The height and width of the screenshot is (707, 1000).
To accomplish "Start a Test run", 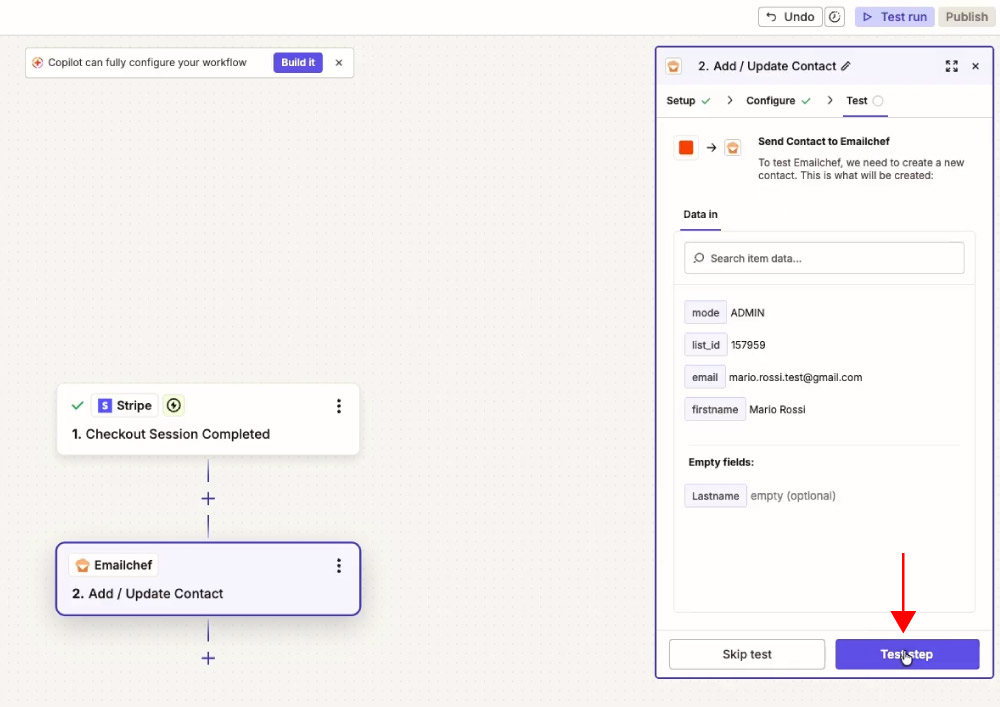I will point(895,17).
